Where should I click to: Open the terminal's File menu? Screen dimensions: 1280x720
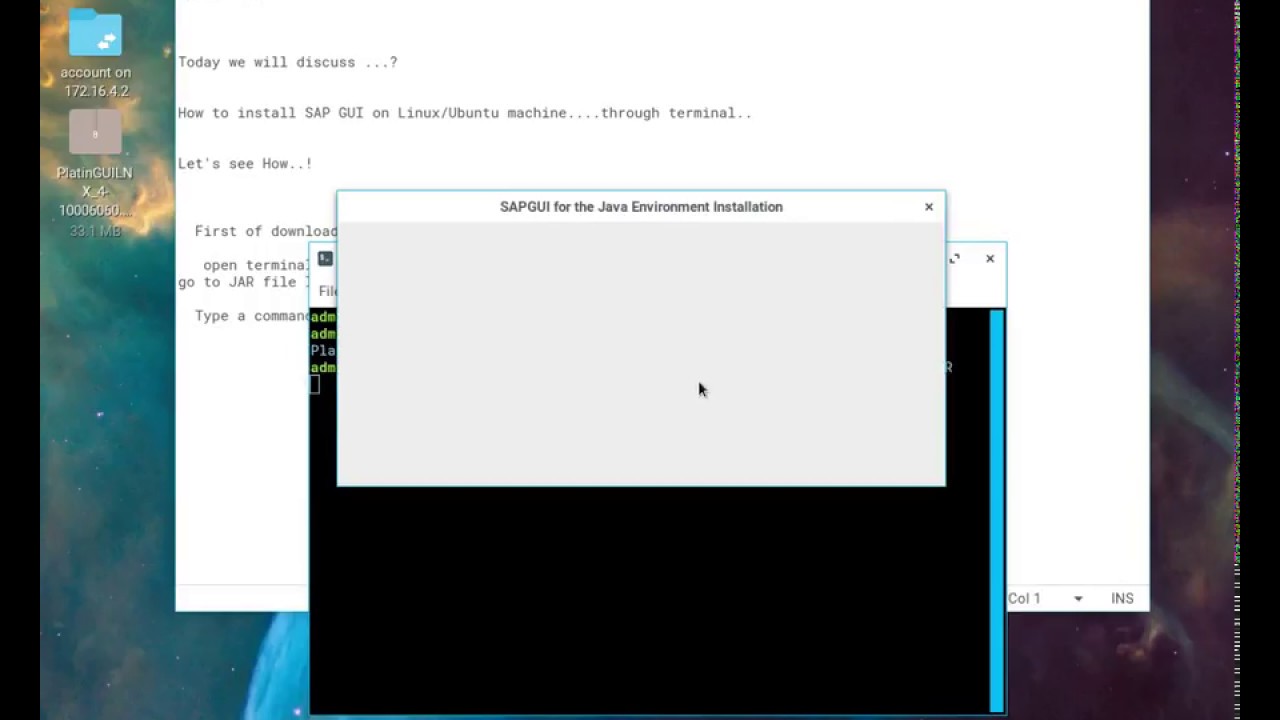point(327,291)
